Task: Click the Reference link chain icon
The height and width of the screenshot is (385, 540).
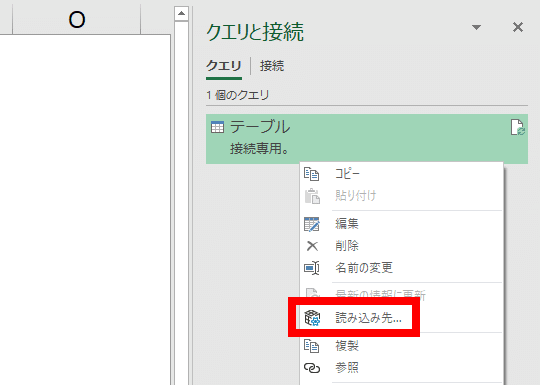Action: tap(312, 368)
